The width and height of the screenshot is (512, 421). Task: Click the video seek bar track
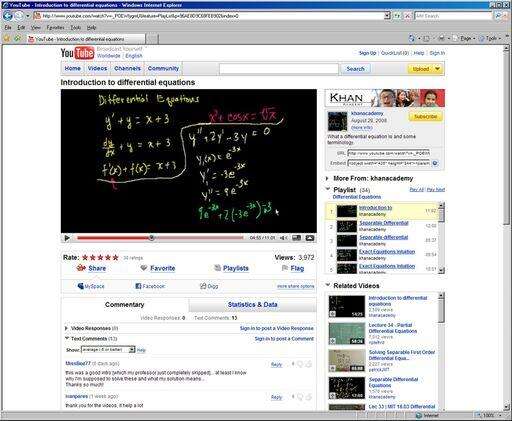(160, 238)
